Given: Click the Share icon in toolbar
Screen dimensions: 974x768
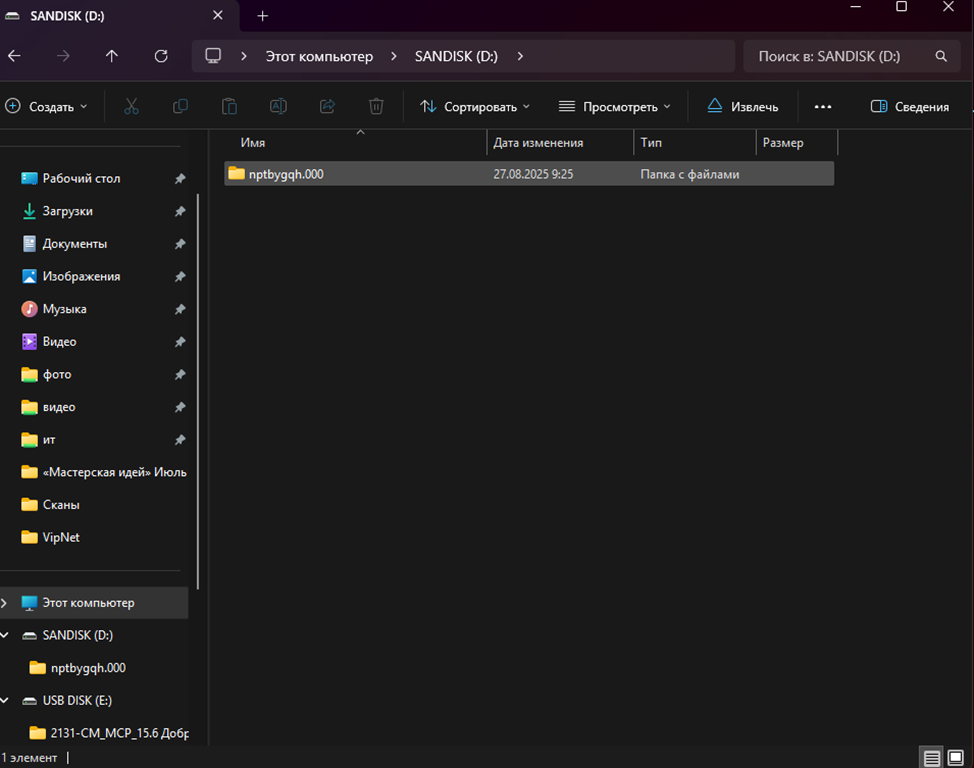Looking at the screenshot, I should pos(327,106).
